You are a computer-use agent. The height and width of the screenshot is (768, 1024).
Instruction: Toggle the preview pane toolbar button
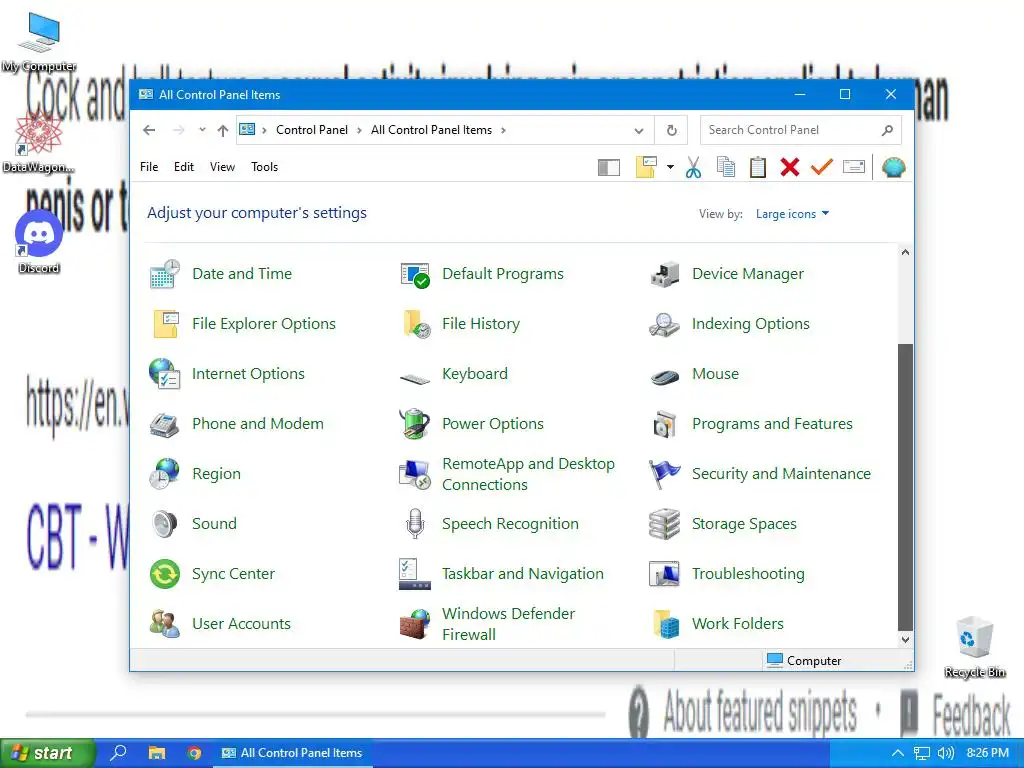(609, 168)
